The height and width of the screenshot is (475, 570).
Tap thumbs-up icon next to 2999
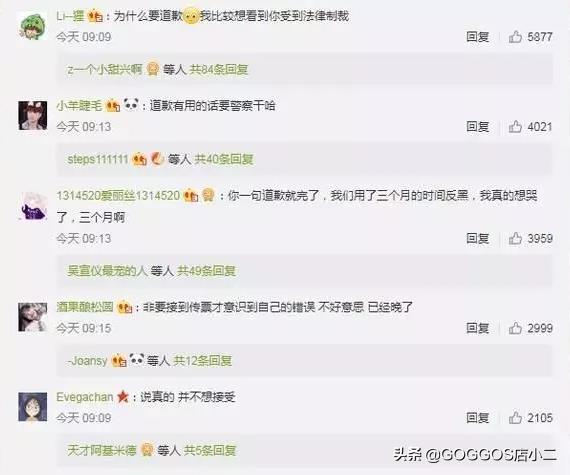coord(515,328)
